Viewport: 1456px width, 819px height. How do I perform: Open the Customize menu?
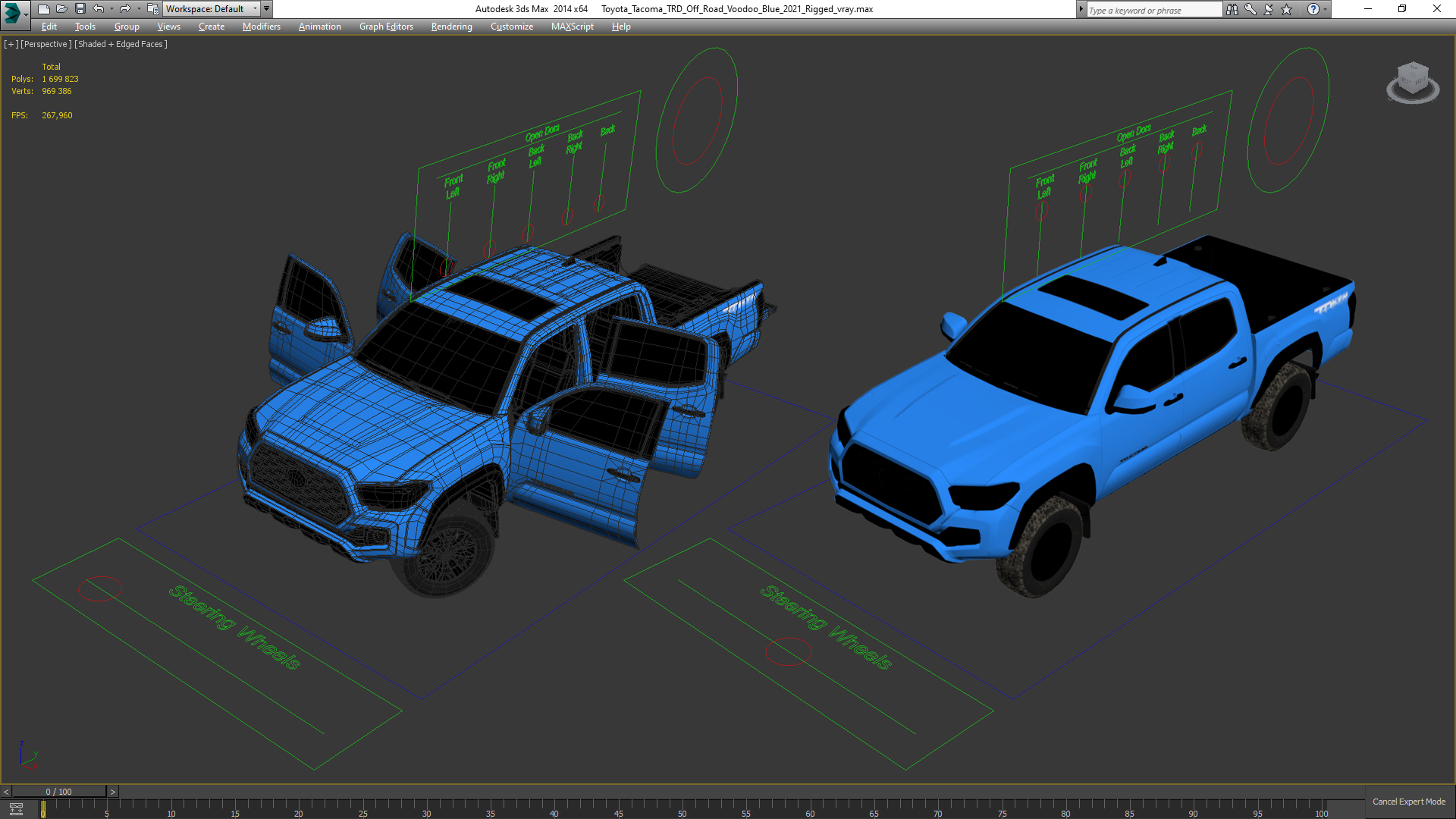point(512,27)
